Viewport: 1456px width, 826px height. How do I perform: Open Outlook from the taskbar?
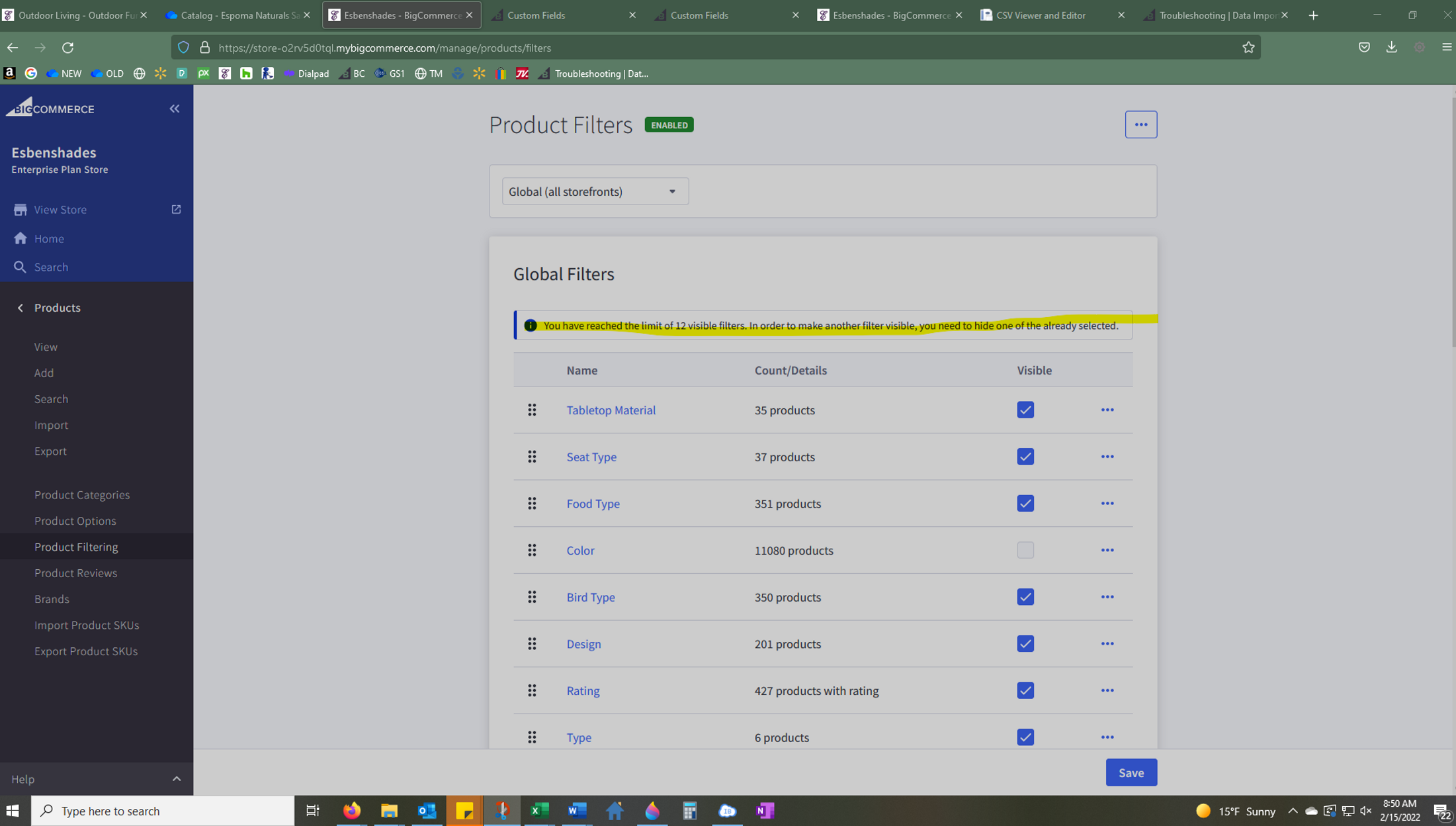[x=427, y=811]
